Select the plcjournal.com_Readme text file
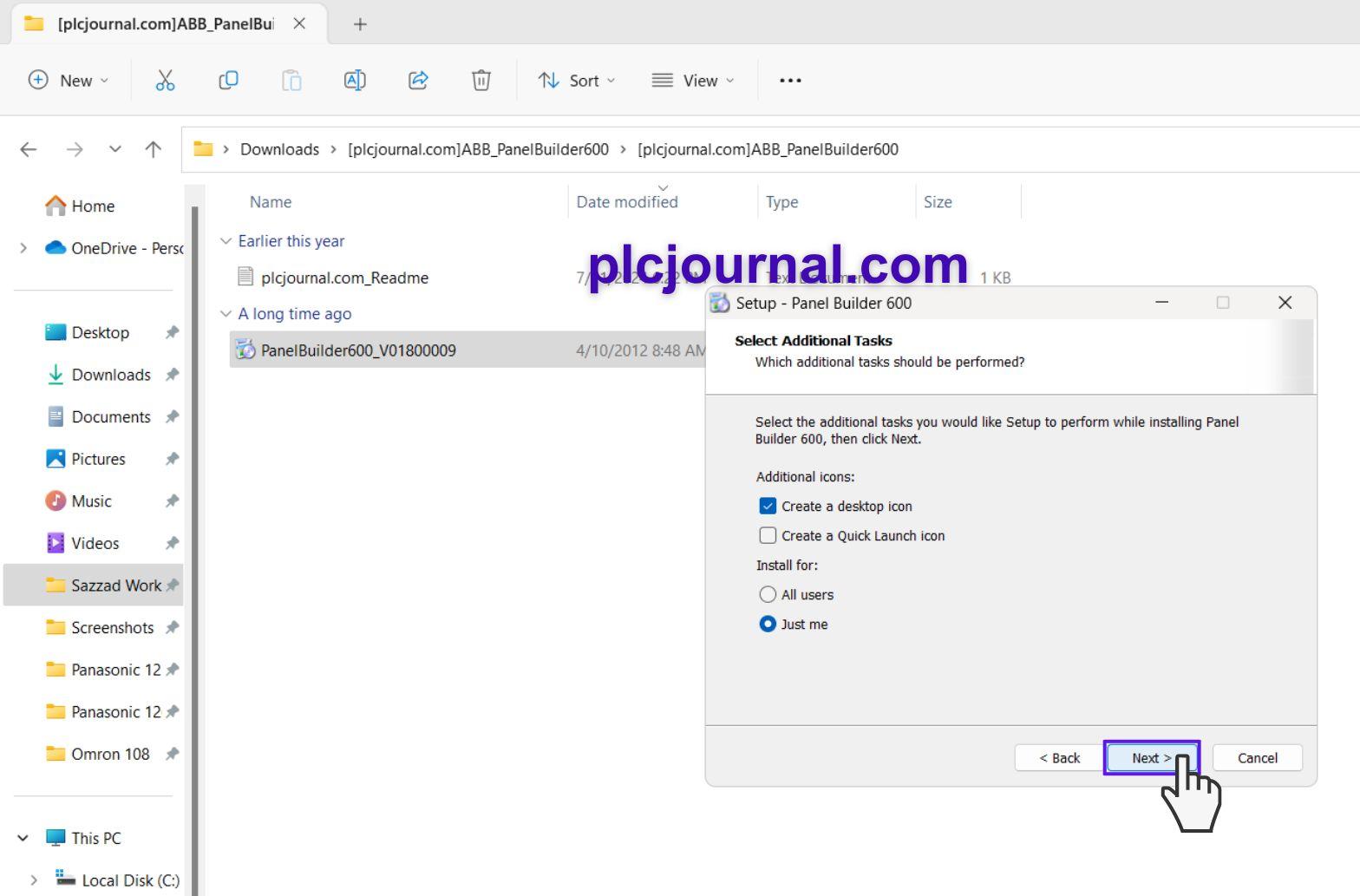 coord(344,278)
